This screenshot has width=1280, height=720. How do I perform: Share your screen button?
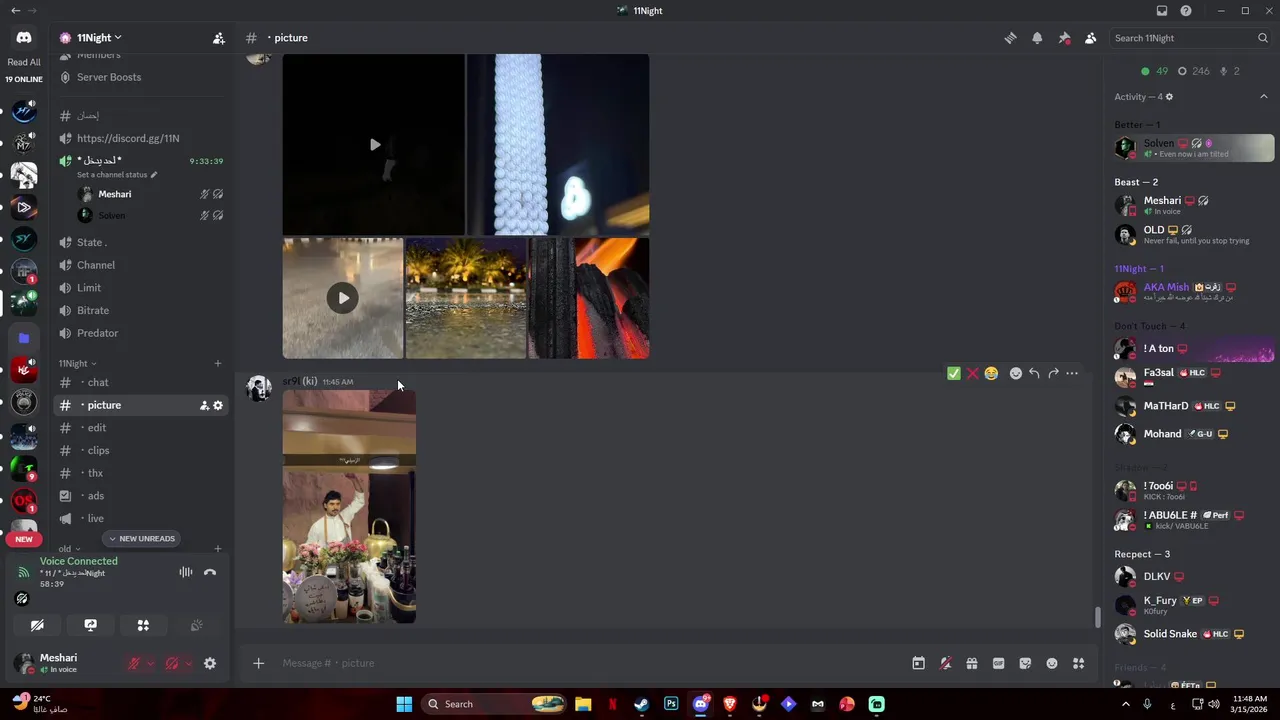coord(90,625)
